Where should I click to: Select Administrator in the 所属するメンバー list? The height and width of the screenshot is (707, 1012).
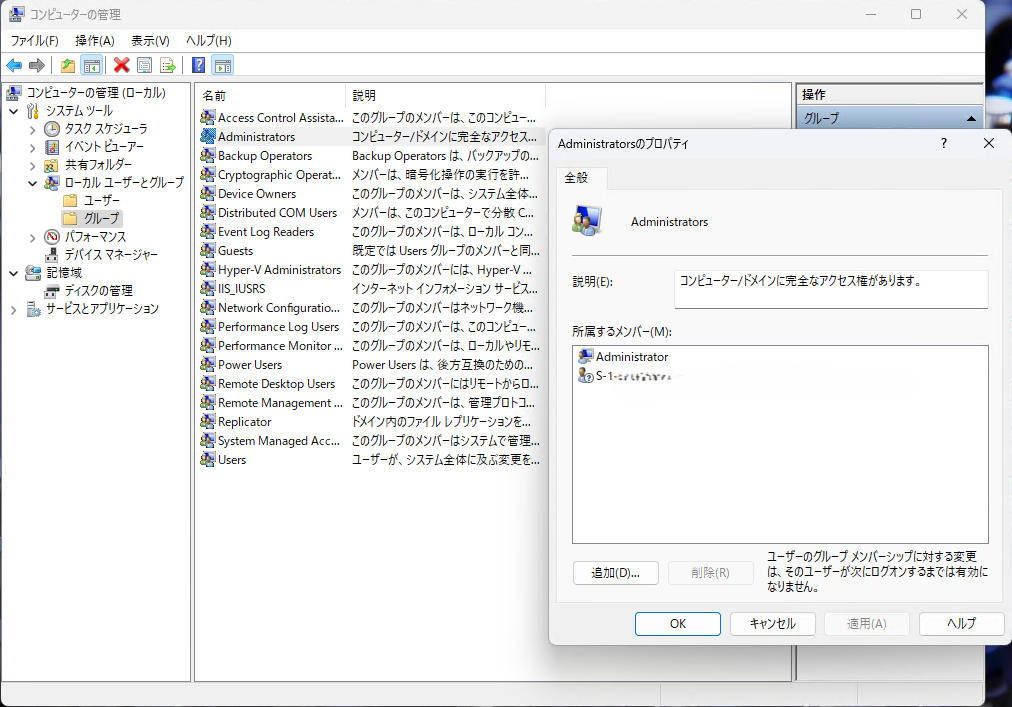pos(632,356)
